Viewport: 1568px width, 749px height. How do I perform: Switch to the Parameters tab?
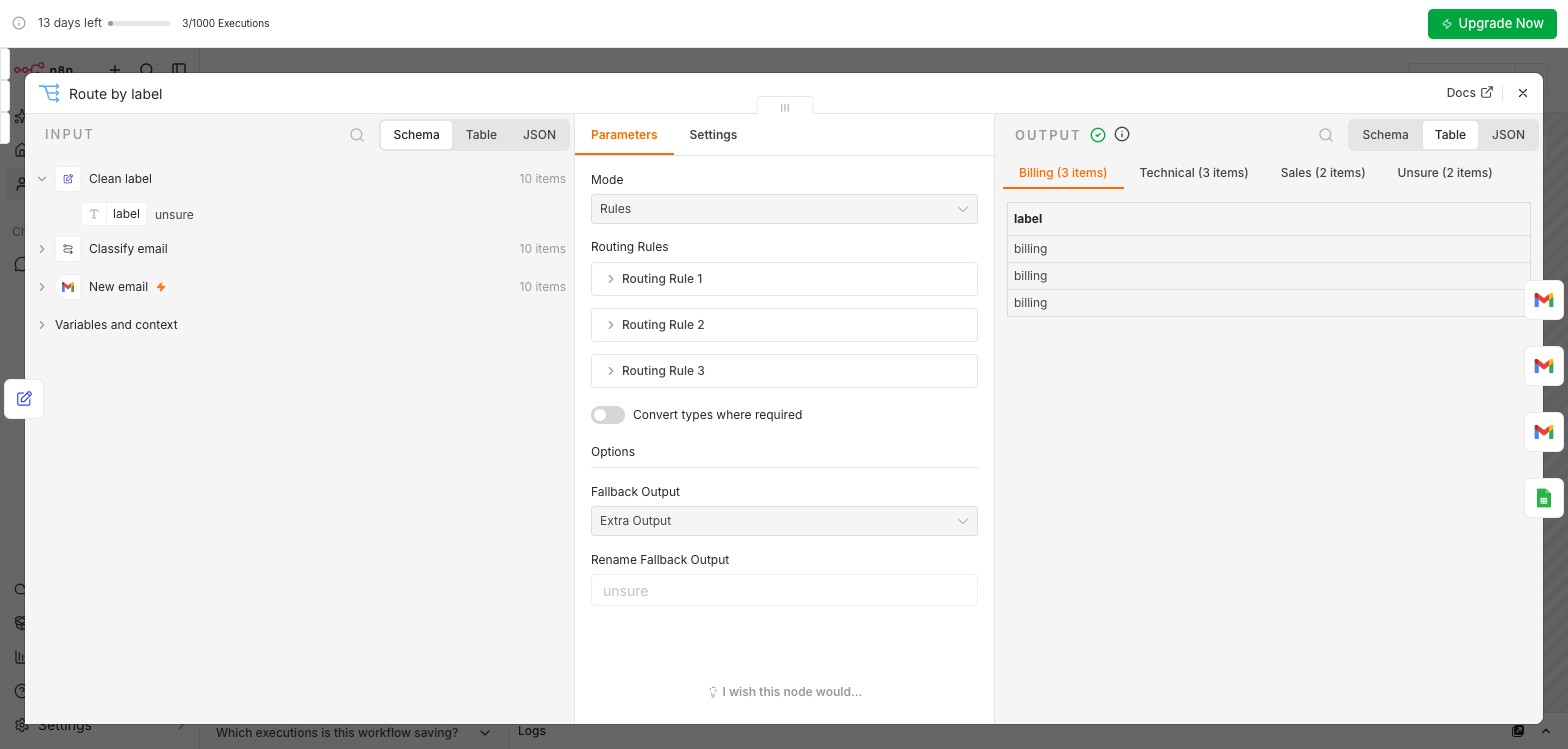click(x=624, y=135)
